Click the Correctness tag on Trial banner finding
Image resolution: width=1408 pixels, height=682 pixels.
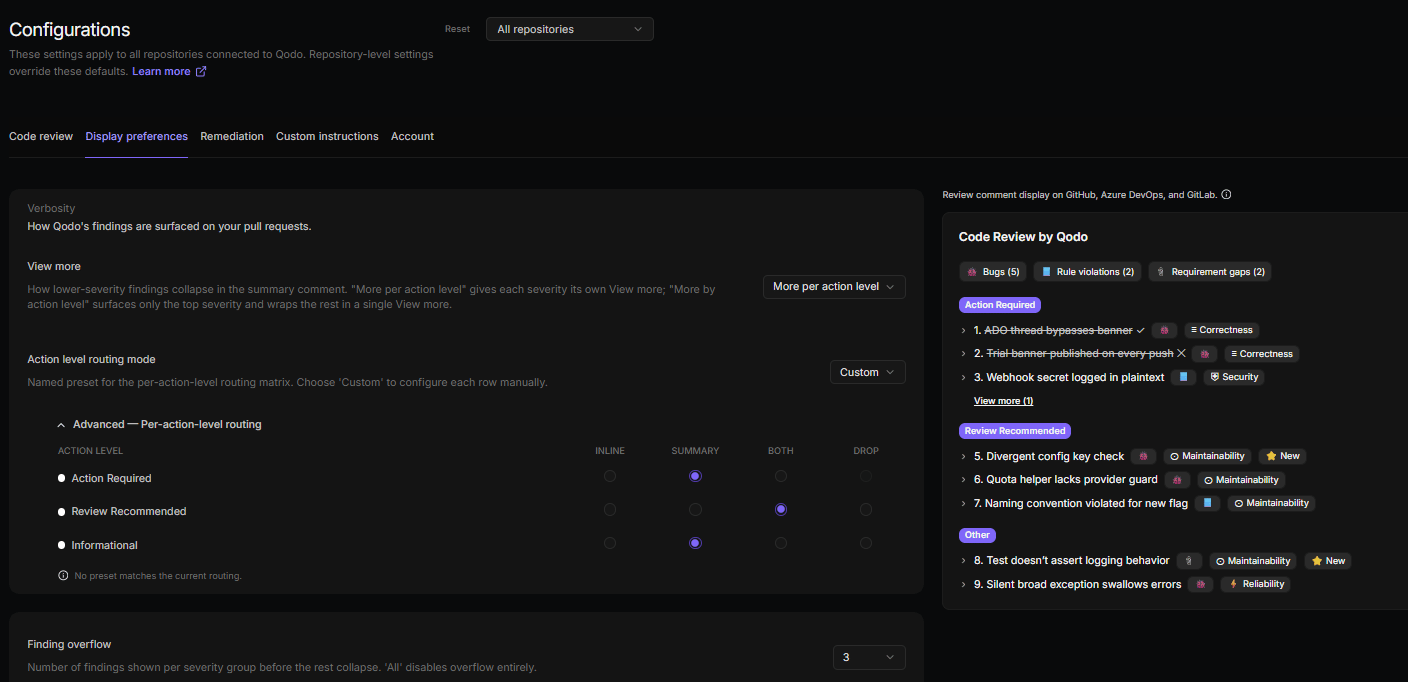(x=1261, y=354)
